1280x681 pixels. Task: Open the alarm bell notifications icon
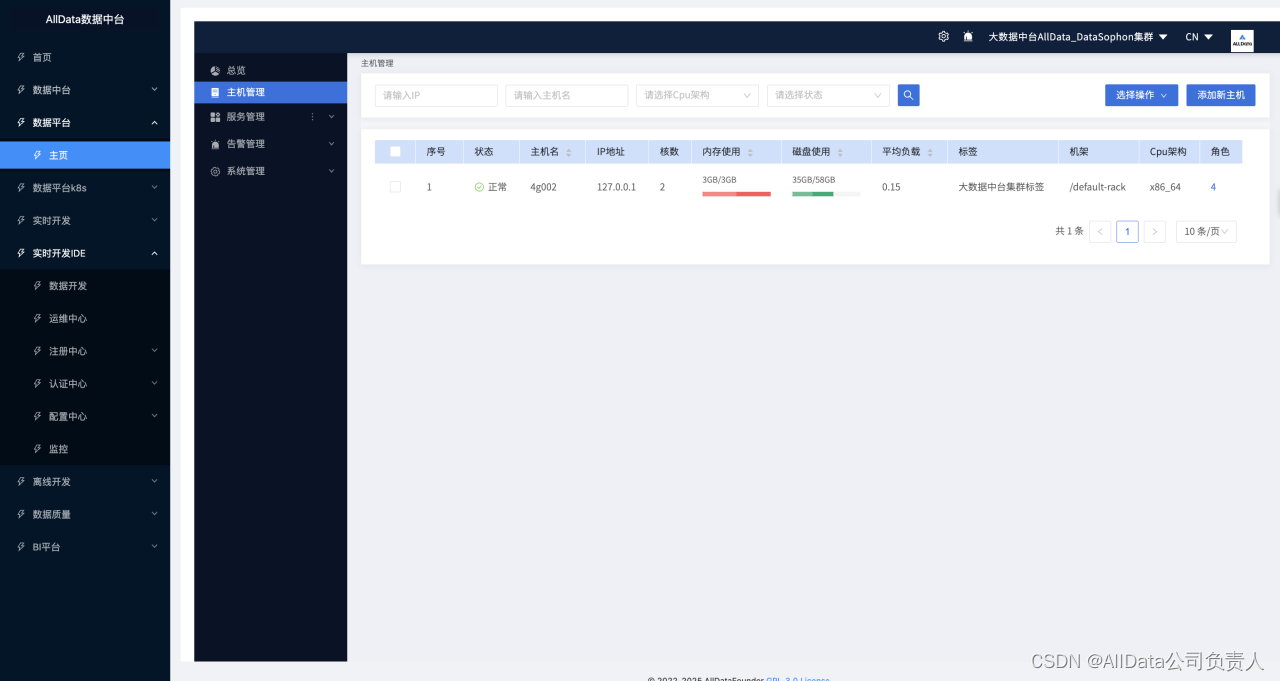coord(968,36)
